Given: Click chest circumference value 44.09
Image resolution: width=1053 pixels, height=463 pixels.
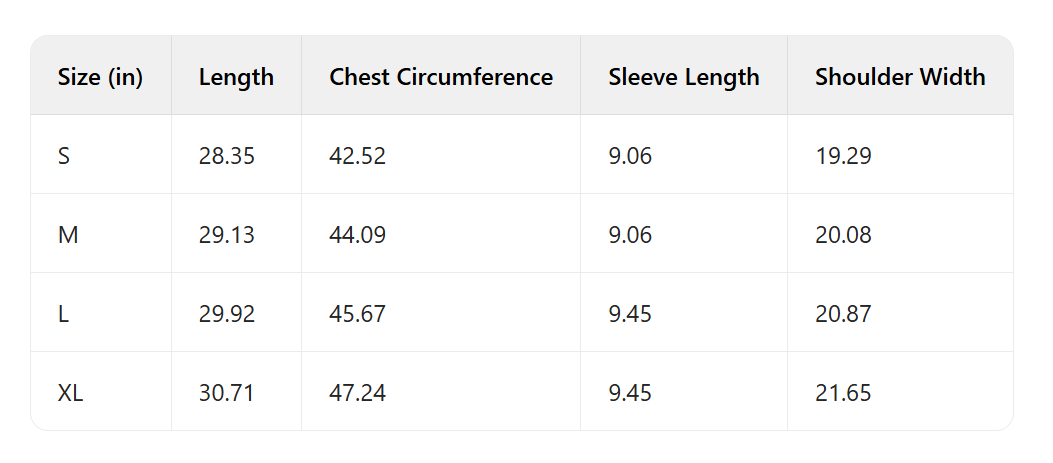Looking at the screenshot, I should click(357, 235).
